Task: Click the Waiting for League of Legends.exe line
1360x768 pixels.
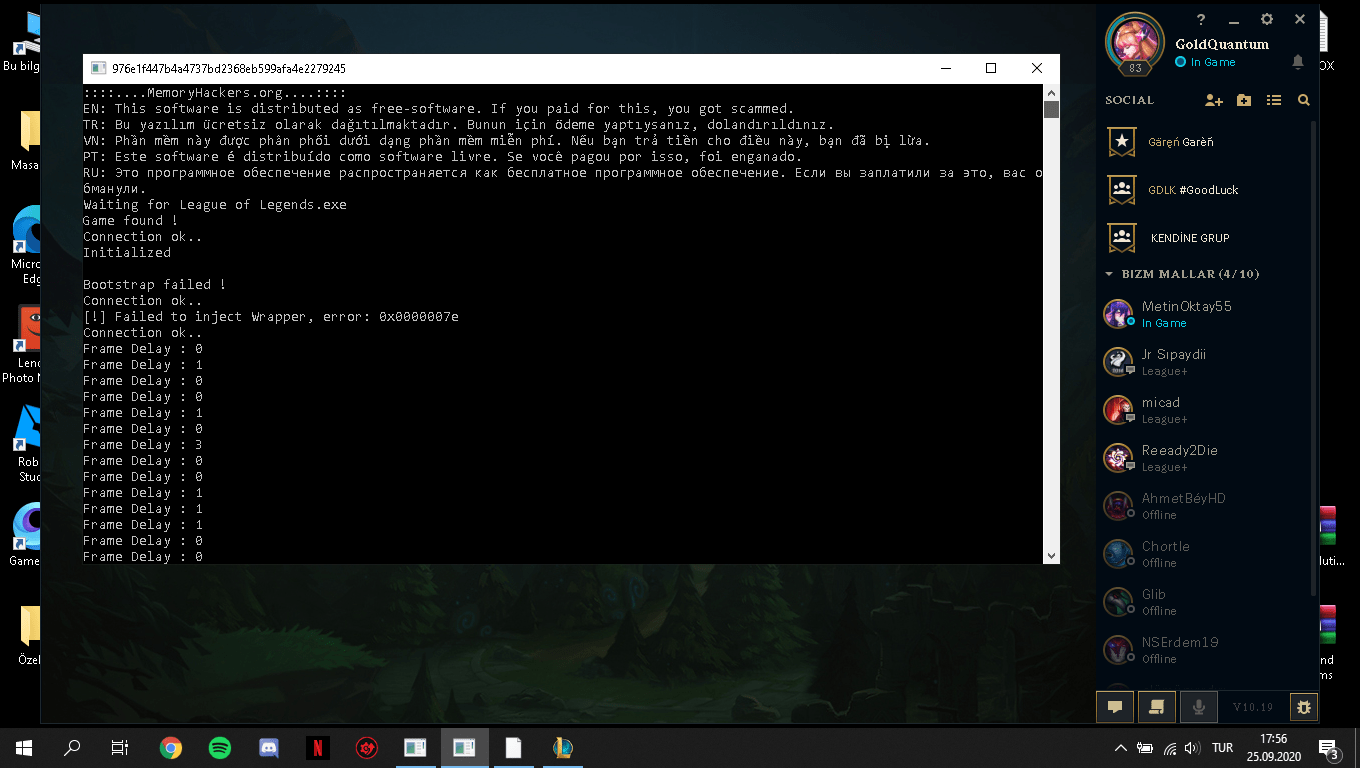Action: coord(215,205)
